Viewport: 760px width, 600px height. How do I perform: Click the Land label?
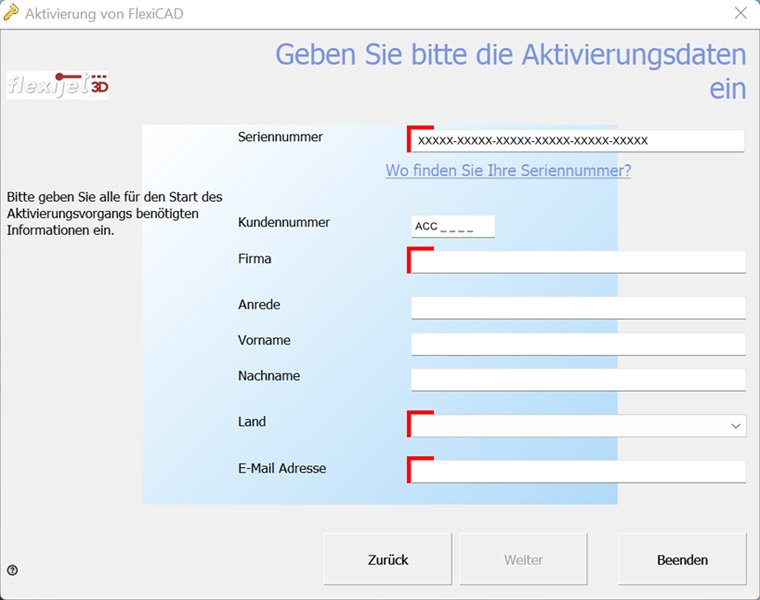[x=252, y=421]
